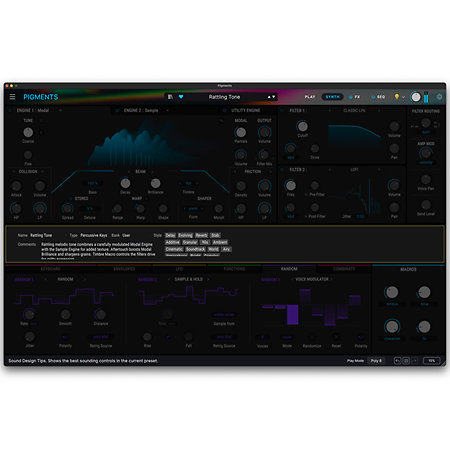Screen dimensions: 450x450
Task: Open Engine 1 Modal type dropdown
Action: pyautogui.click(x=60, y=110)
